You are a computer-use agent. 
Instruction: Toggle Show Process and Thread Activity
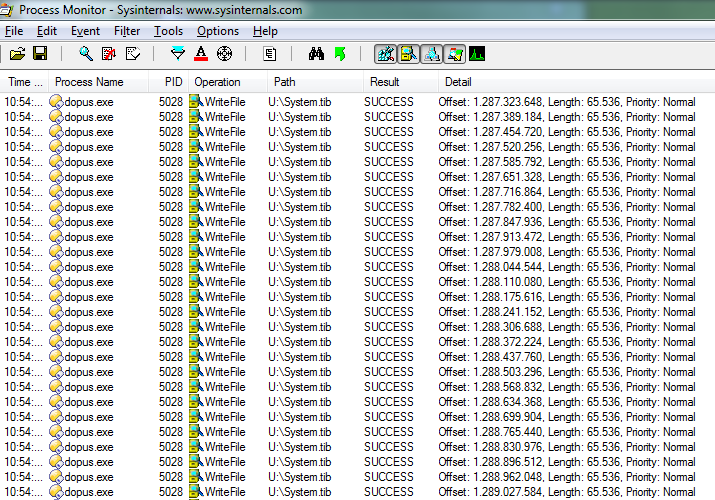pos(454,54)
